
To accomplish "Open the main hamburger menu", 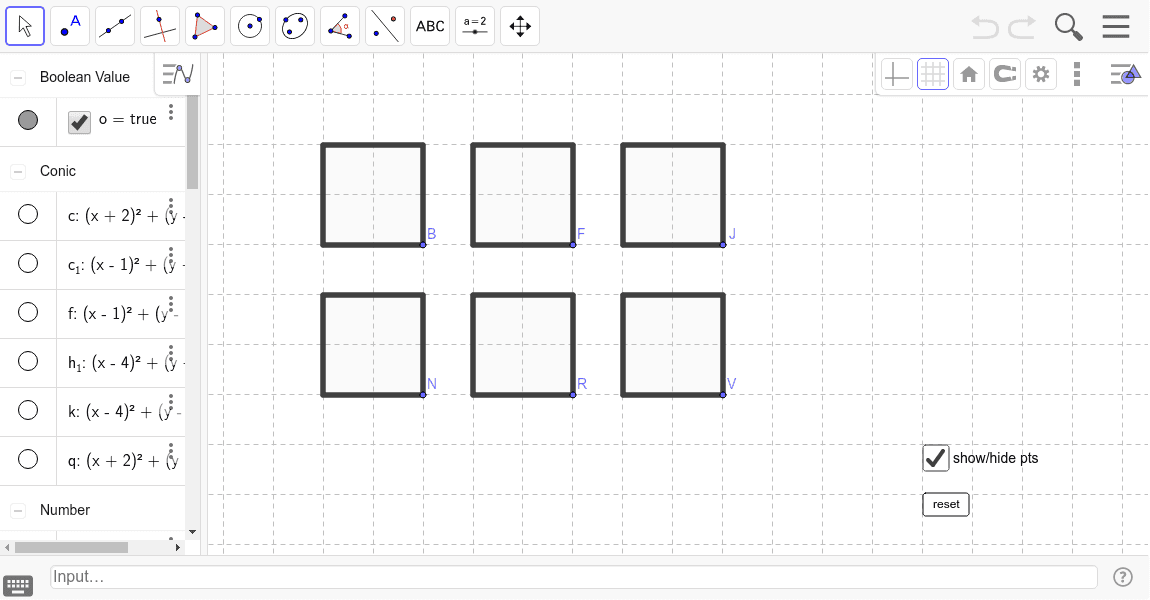I will click(x=1116, y=26).
